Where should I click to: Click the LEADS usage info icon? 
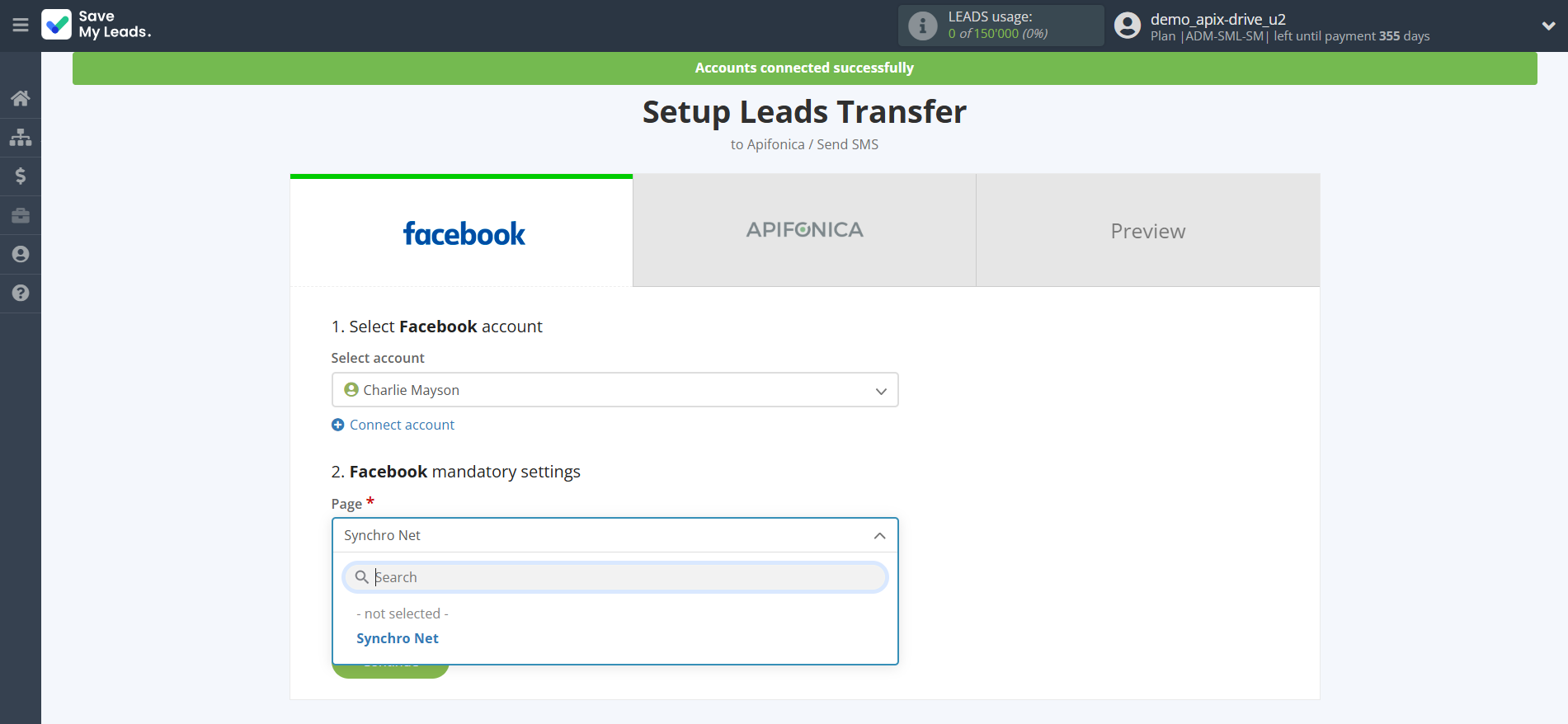922,26
